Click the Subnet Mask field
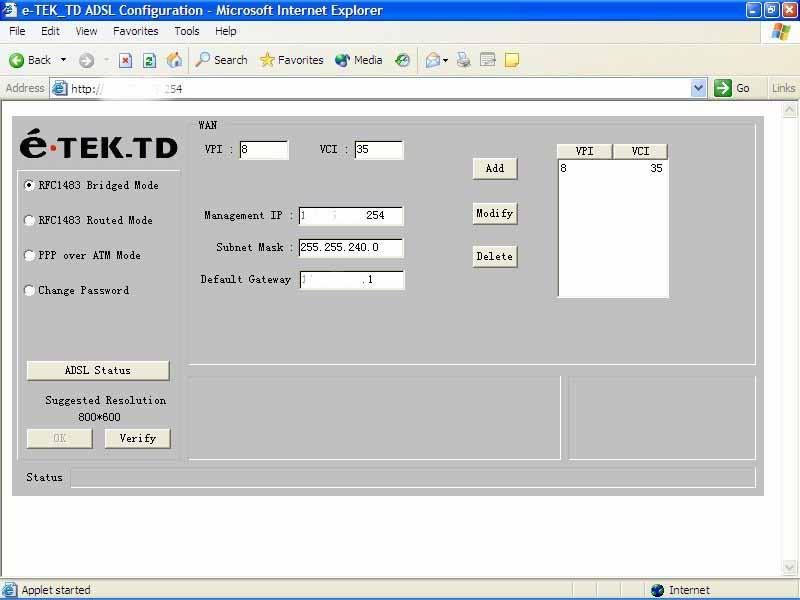The width and height of the screenshot is (800, 600). click(x=351, y=247)
